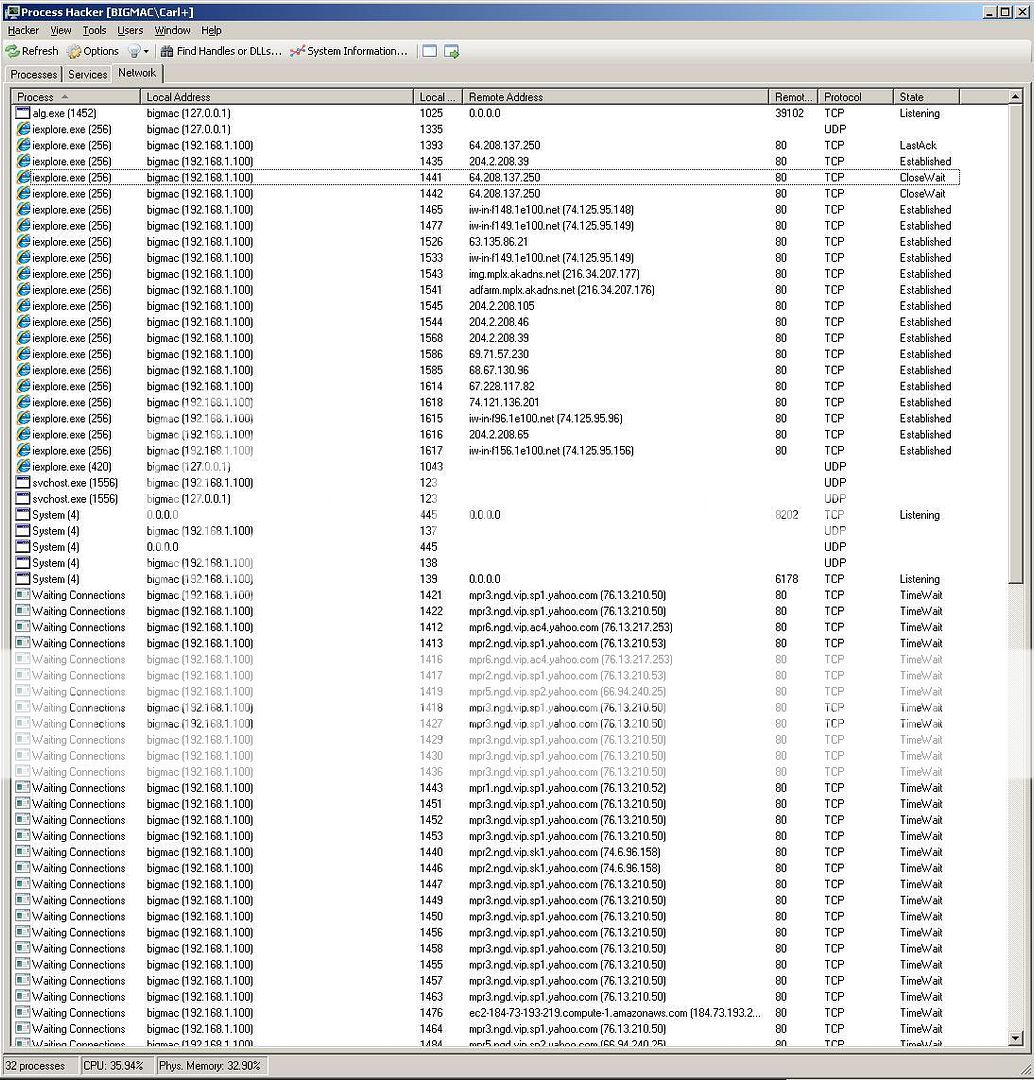Screen dimensions: 1034x1080
Task: Sort by the Protocol column header
Action: click(856, 97)
